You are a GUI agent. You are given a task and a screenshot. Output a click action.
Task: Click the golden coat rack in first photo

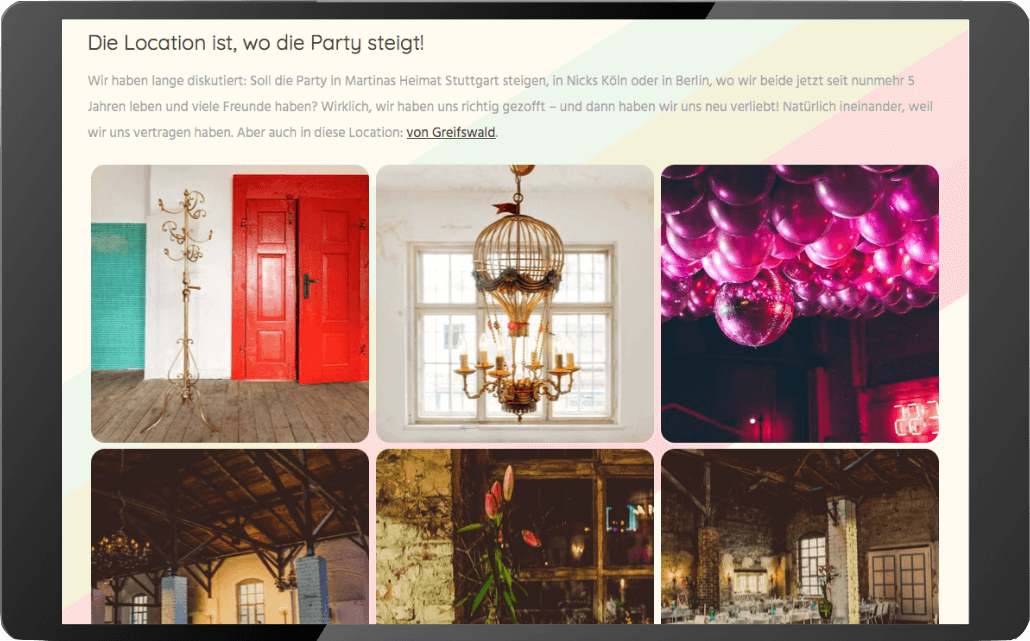(185, 311)
